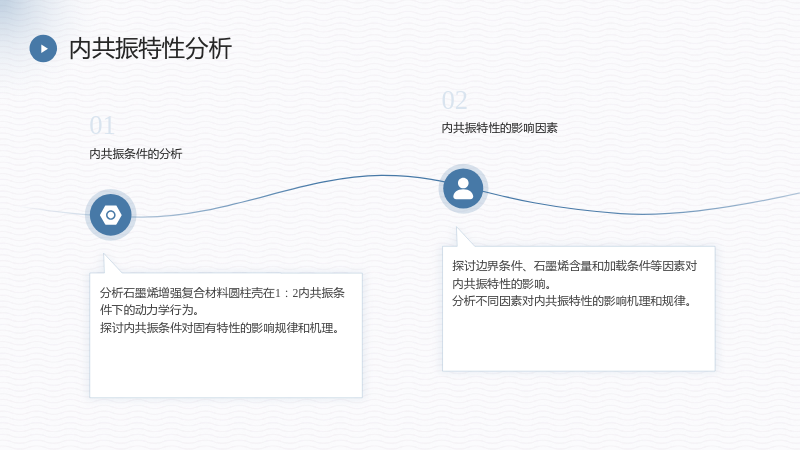The width and height of the screenshot is (800, 450).
Task: Click the pointer tail of the right callout
Action: [463, 238]
